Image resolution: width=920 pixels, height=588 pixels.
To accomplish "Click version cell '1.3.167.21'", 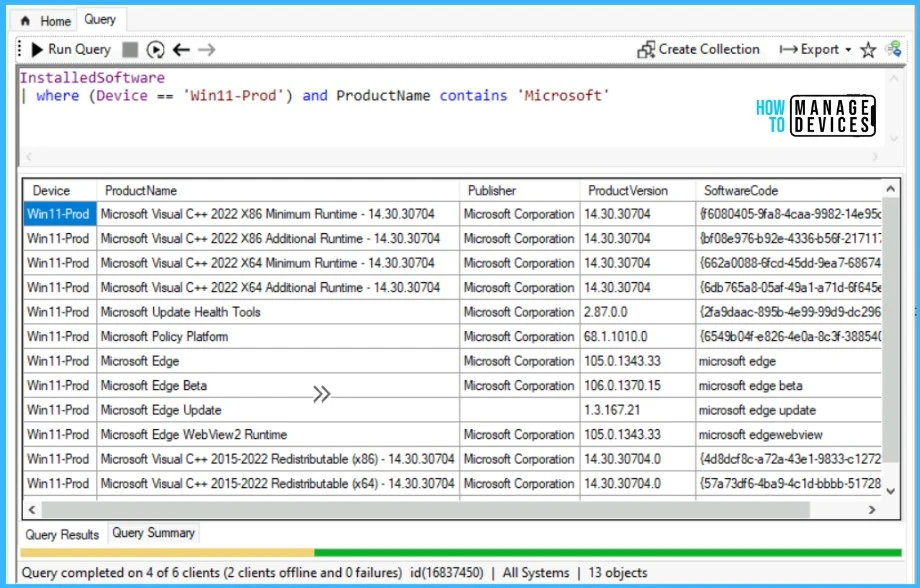I will [638, 410].
